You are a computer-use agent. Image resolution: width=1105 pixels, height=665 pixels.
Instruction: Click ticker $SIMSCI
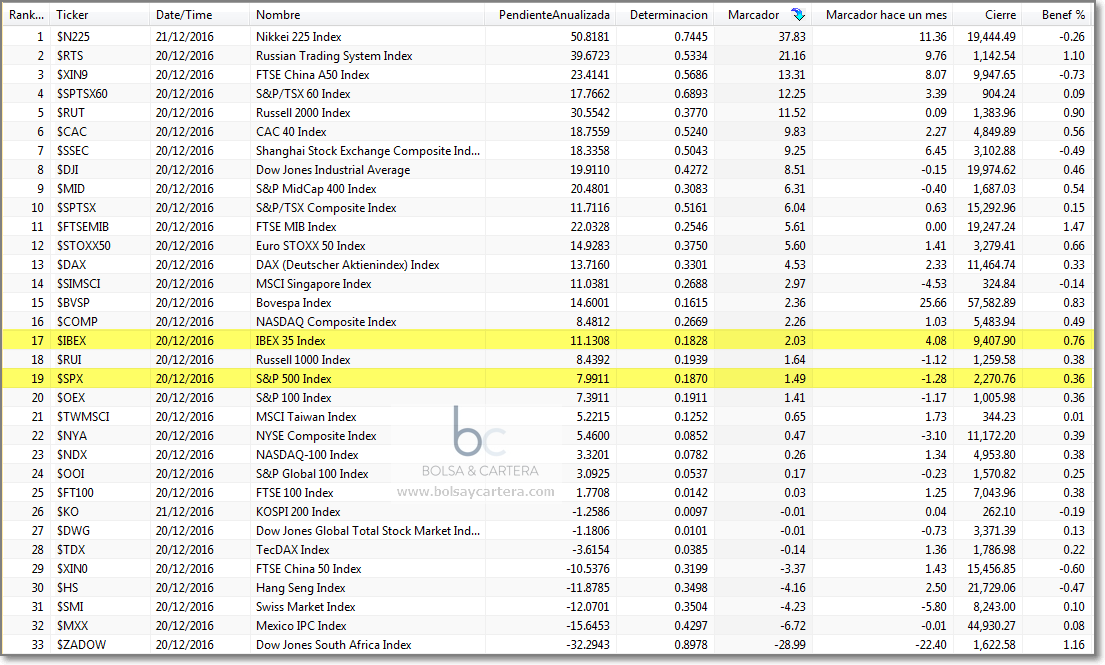[79, 284]
